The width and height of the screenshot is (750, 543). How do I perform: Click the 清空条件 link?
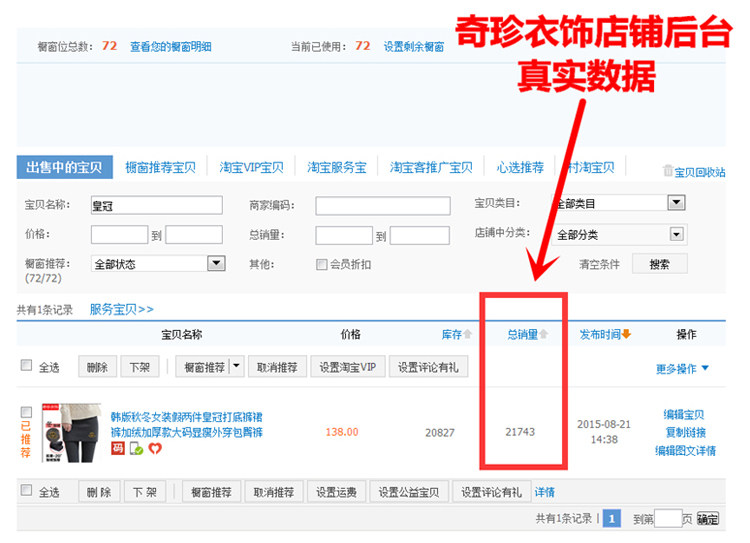click(599, 264)
